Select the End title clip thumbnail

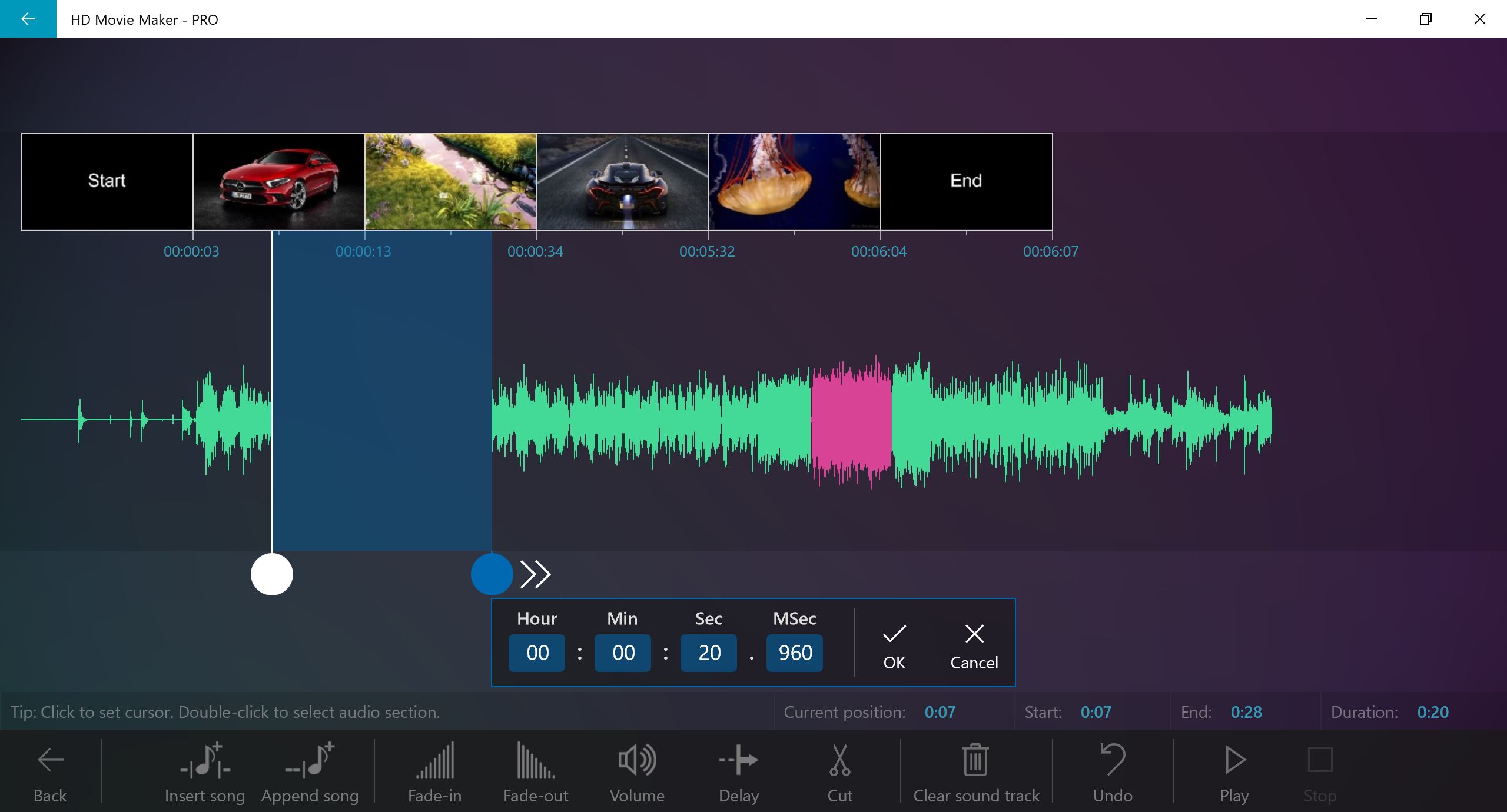[967, 181]
